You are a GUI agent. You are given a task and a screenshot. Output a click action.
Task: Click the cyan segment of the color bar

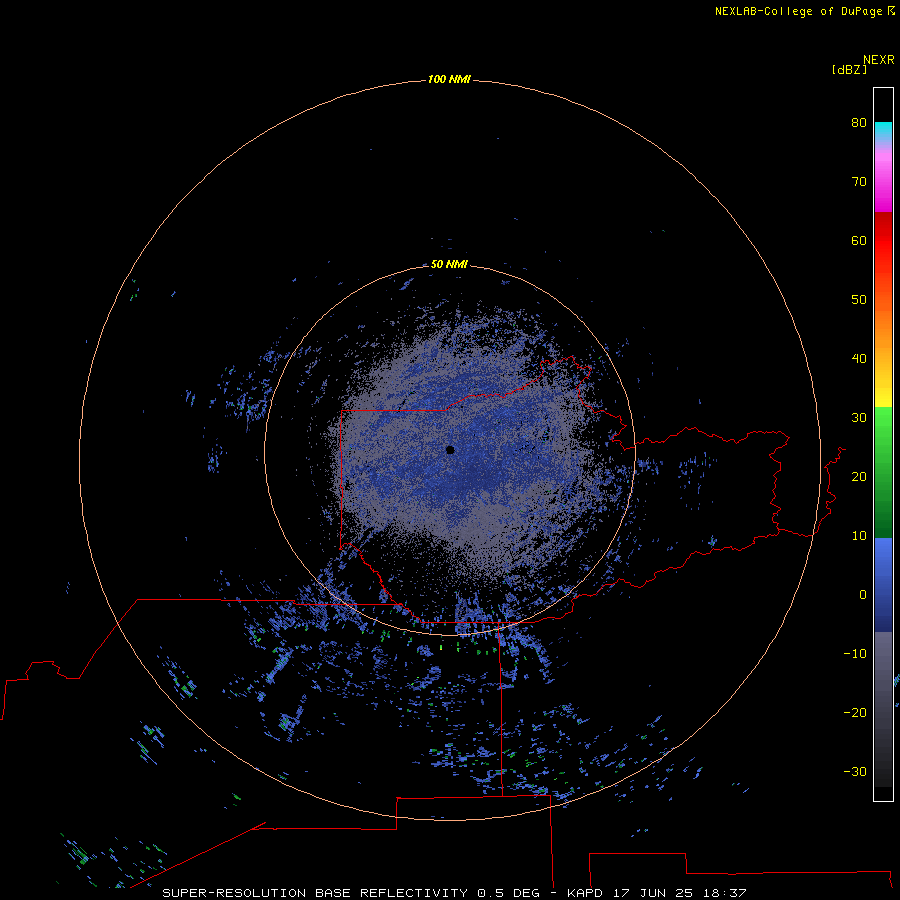coord(883,130)
